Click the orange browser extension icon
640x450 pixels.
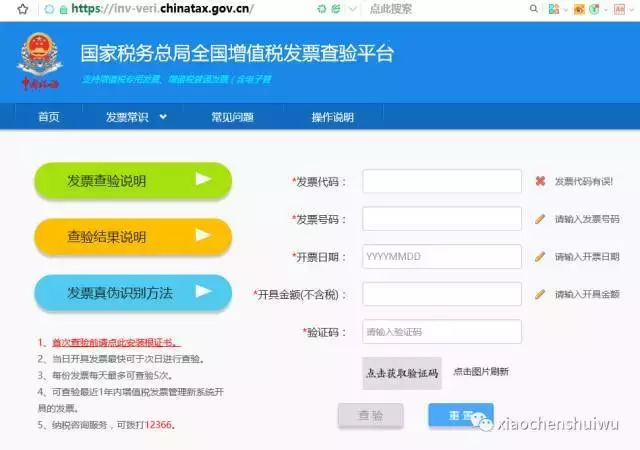579,9
